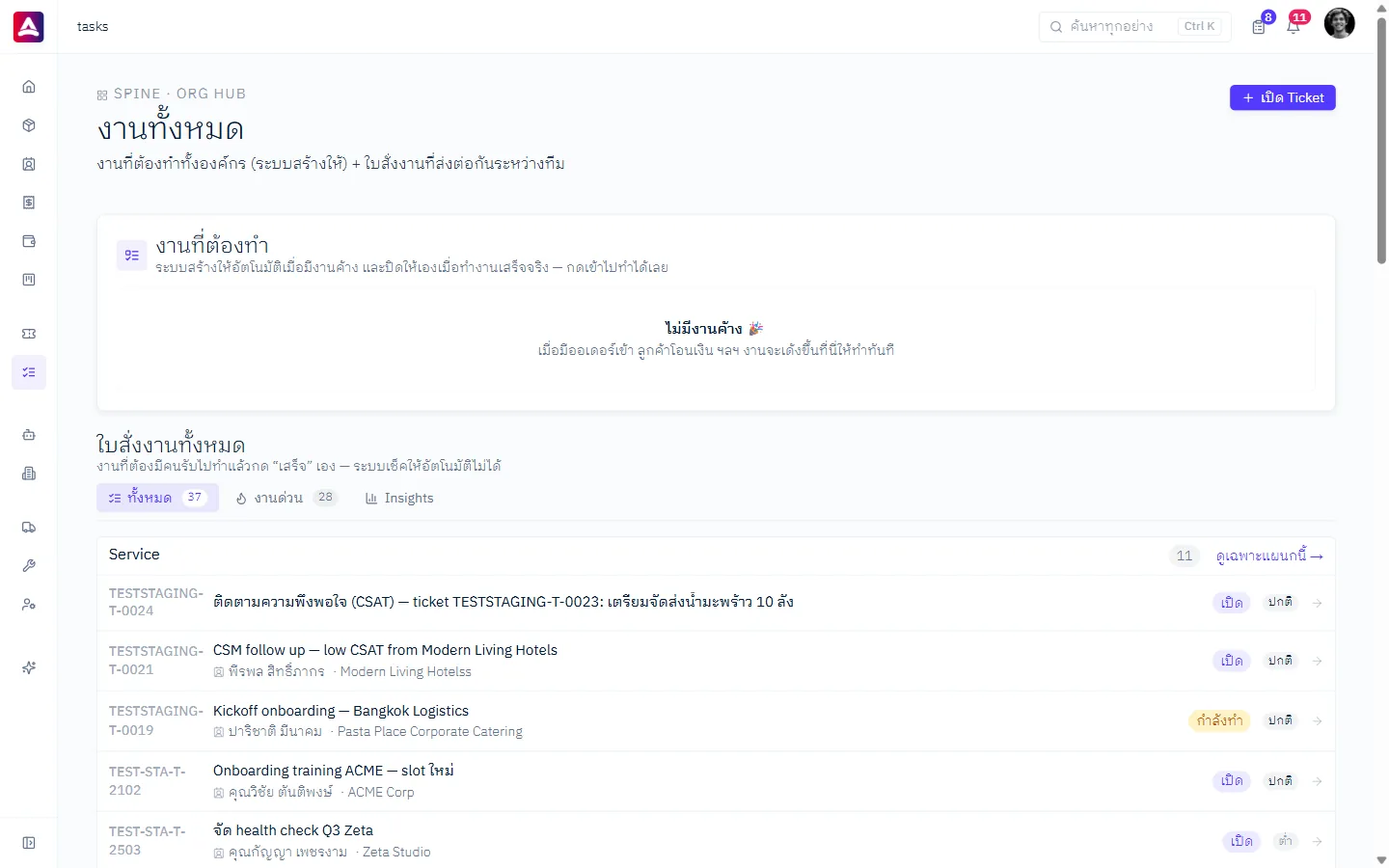1389x868 pixels.
Task: Select the ticket icon in sidebar
Action: [29, 334]
